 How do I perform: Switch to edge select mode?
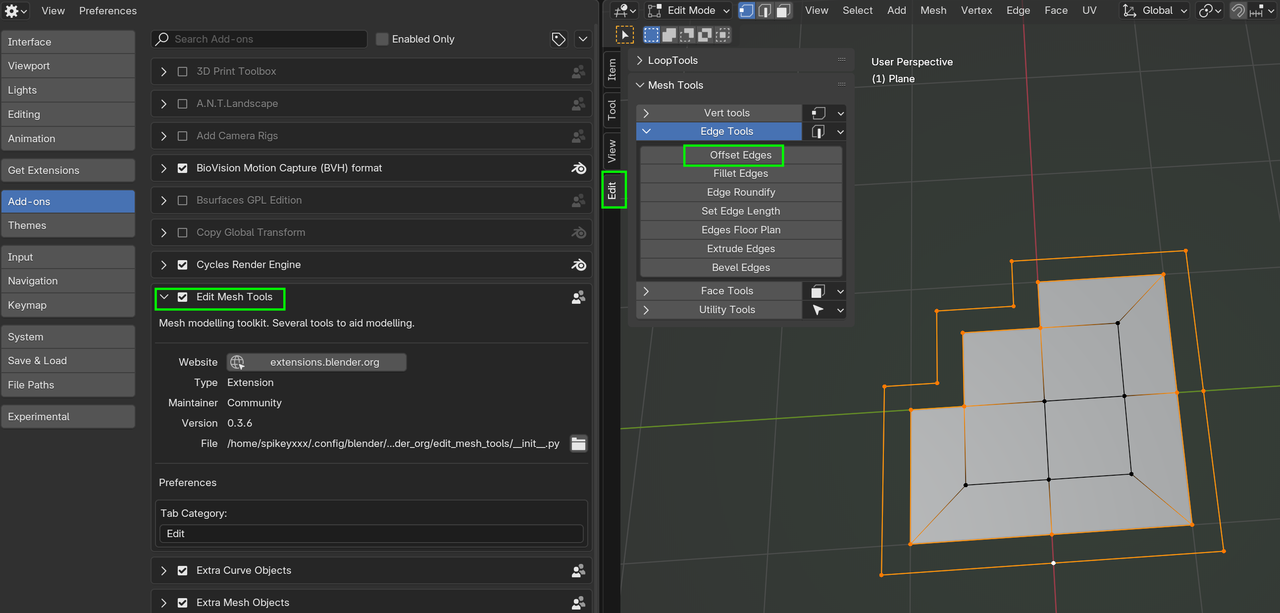point(764,11)
